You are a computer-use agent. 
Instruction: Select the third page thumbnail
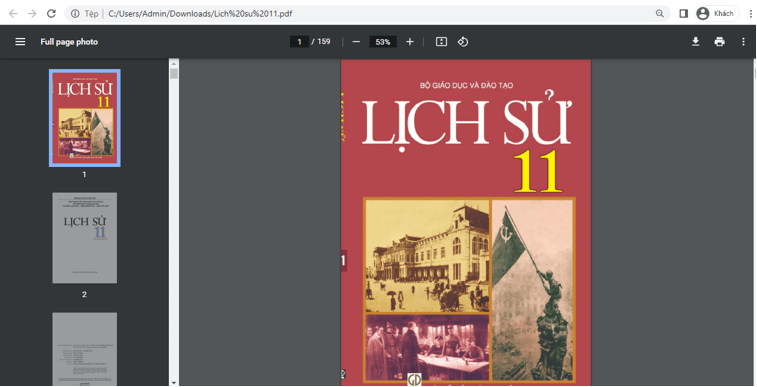coord(84,349)
